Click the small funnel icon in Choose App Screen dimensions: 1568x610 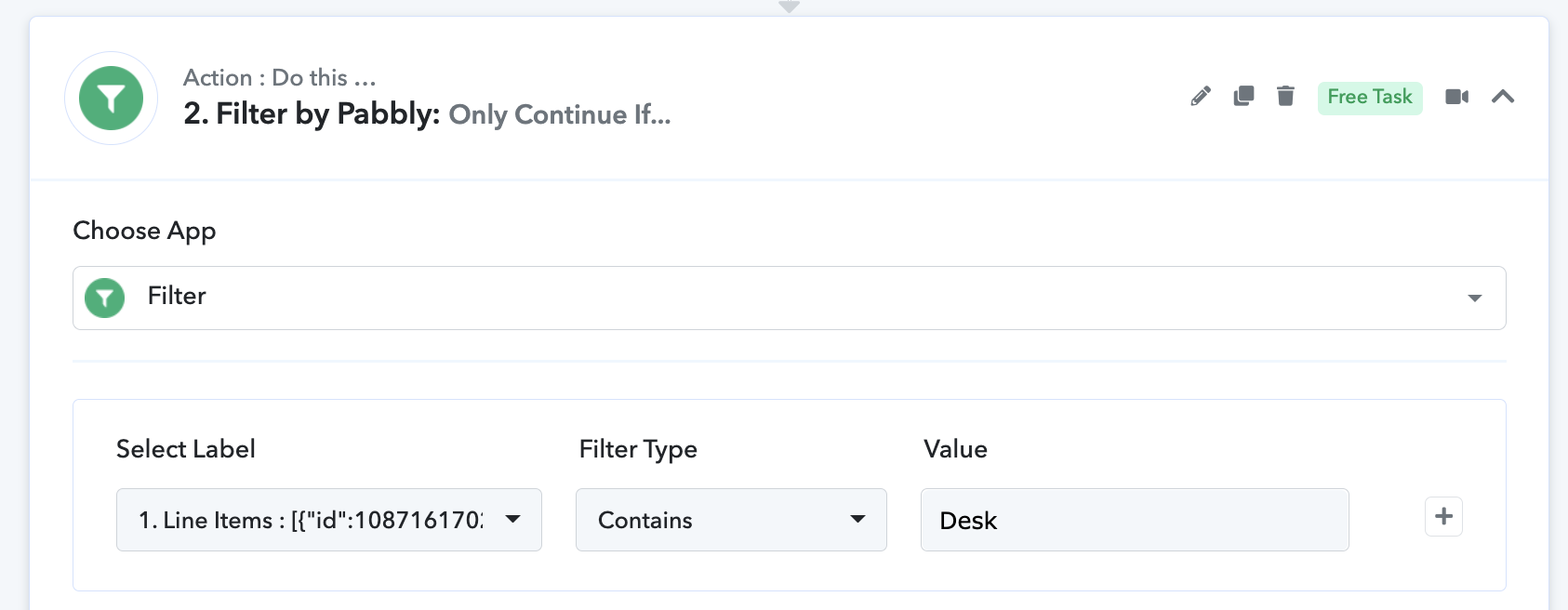[x=104, y=298]
